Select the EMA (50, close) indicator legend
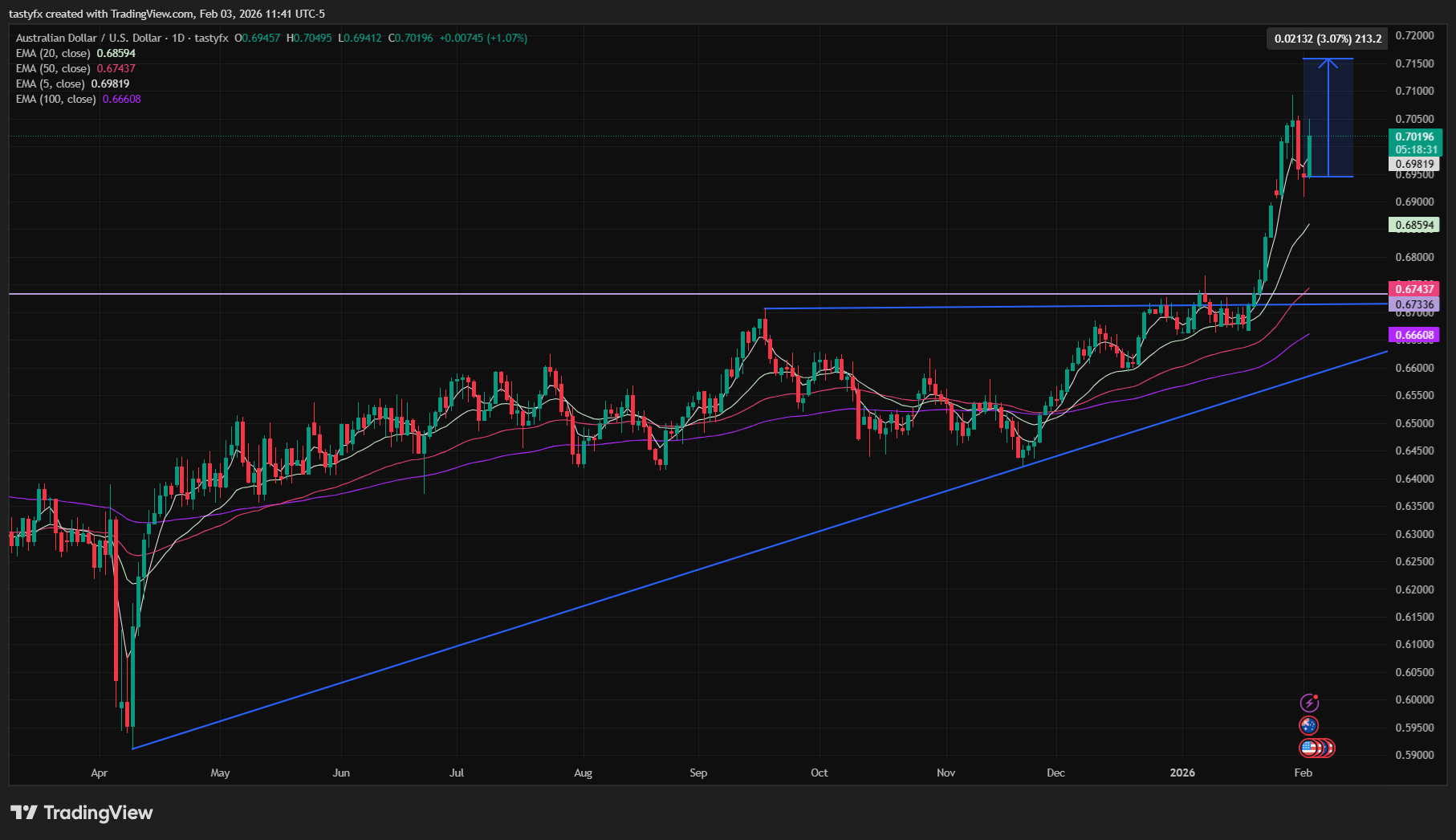 coord(75,68)
